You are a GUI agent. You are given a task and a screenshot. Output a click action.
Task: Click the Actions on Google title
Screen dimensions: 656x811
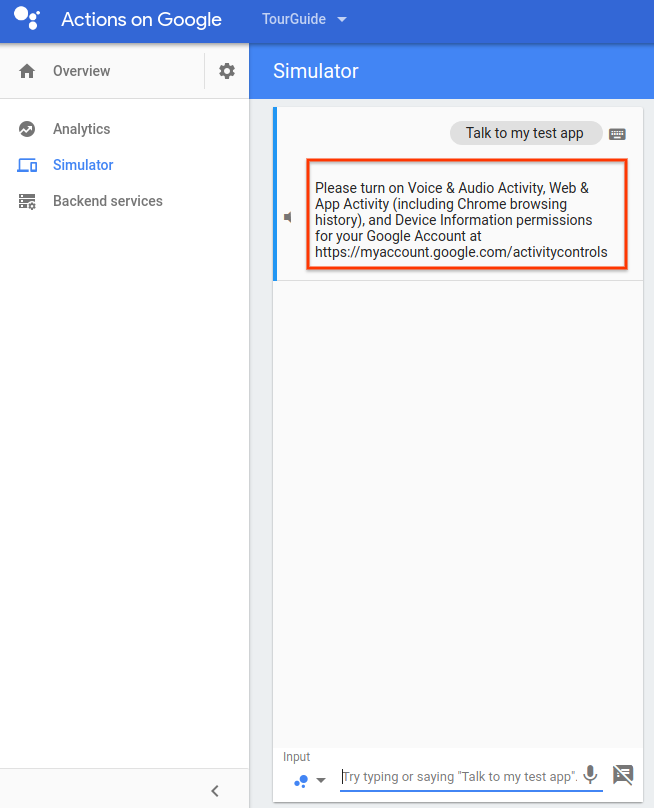tap(141, 20)
